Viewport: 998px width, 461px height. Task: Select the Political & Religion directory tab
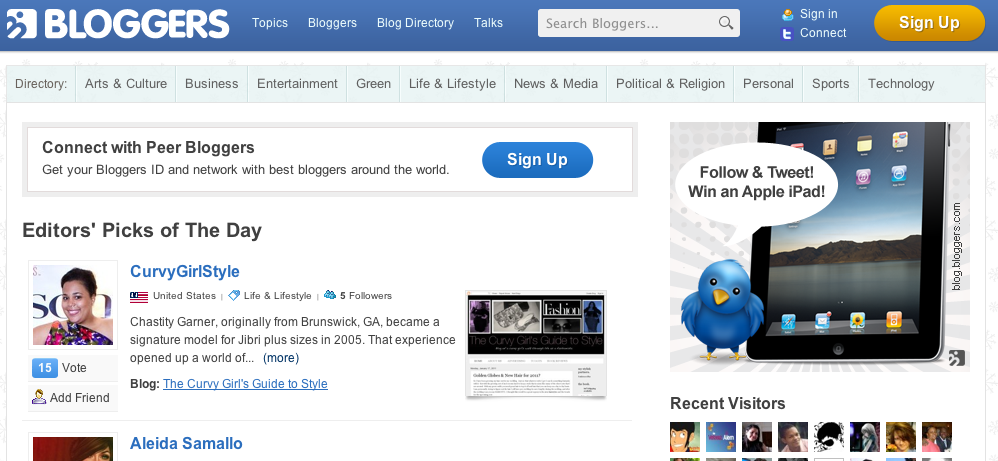point(670,84)
